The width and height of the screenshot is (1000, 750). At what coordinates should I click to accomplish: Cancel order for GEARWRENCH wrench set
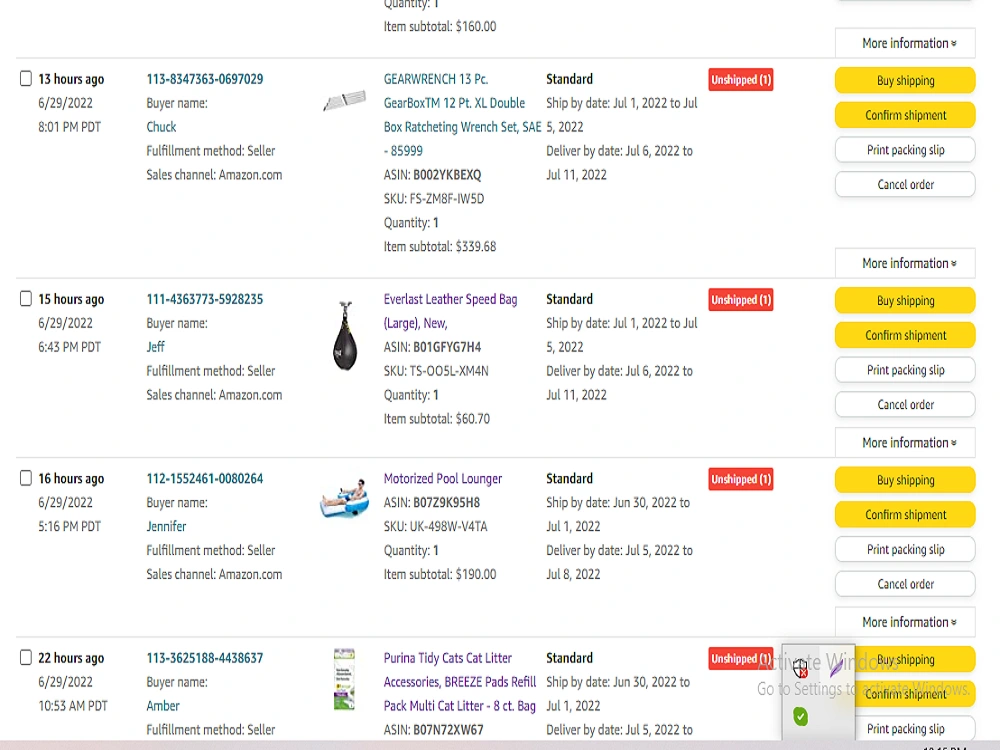click(905, 184)
